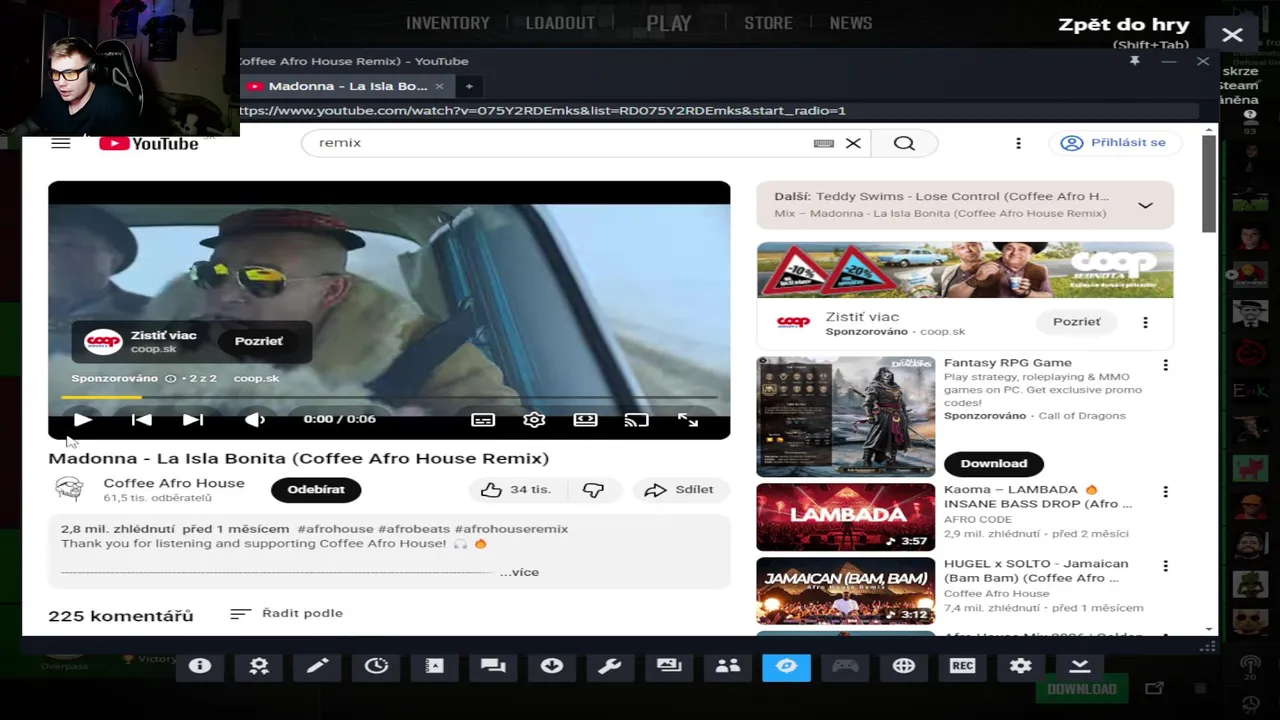
Task: Enter full screen on the player
Action: click(688, 420)
